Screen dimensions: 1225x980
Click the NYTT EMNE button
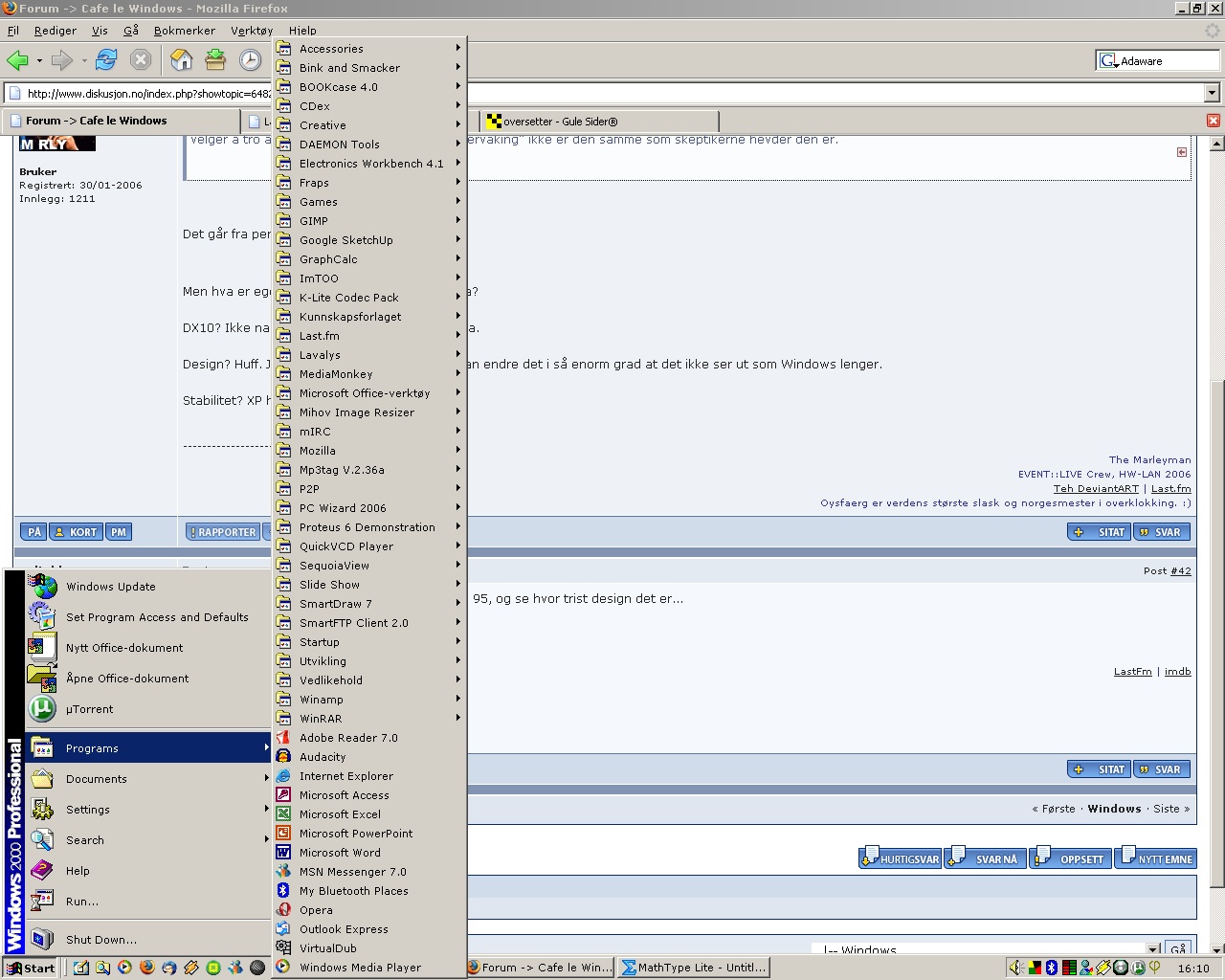point(1156,857)
